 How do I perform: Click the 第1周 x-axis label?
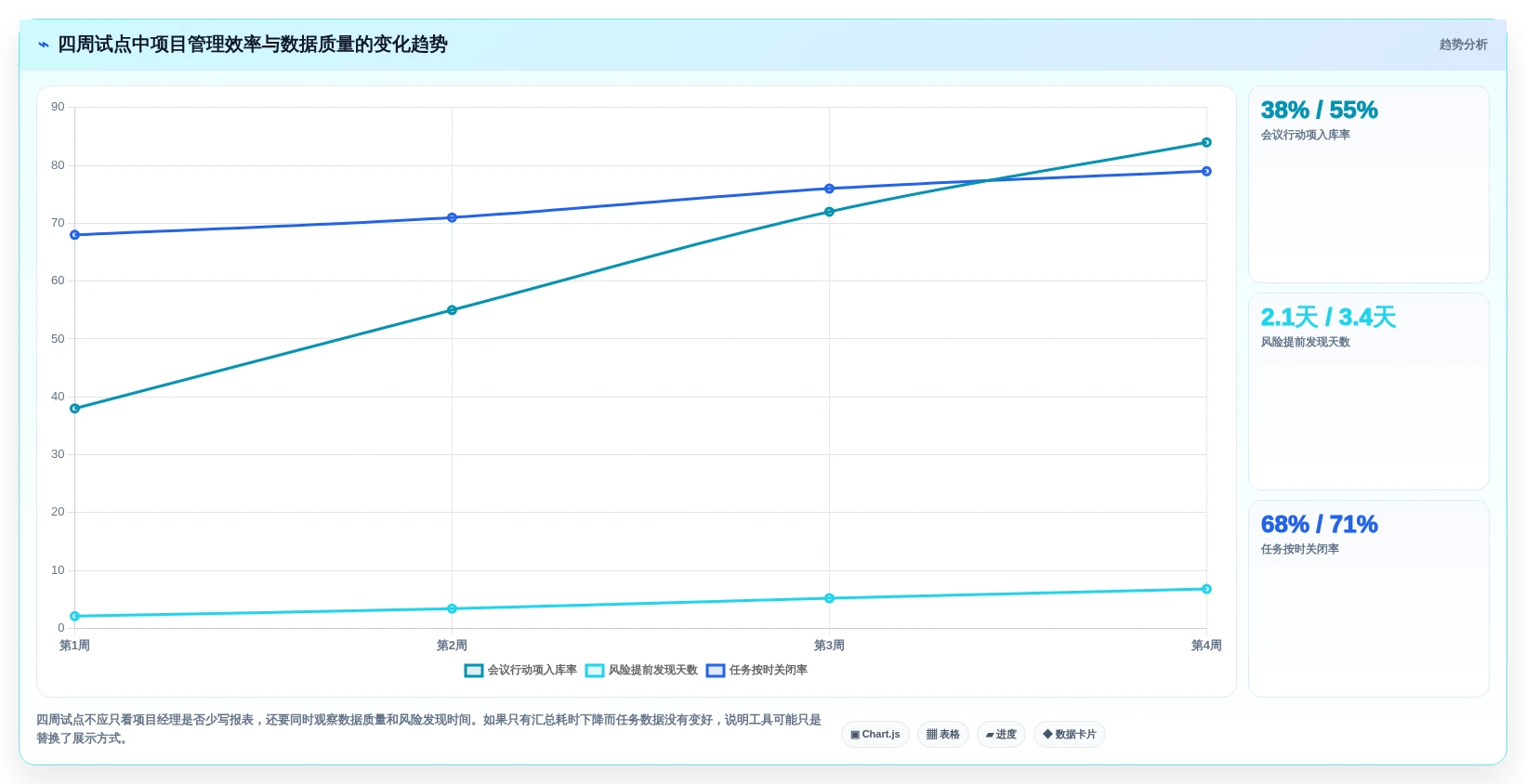74,646
